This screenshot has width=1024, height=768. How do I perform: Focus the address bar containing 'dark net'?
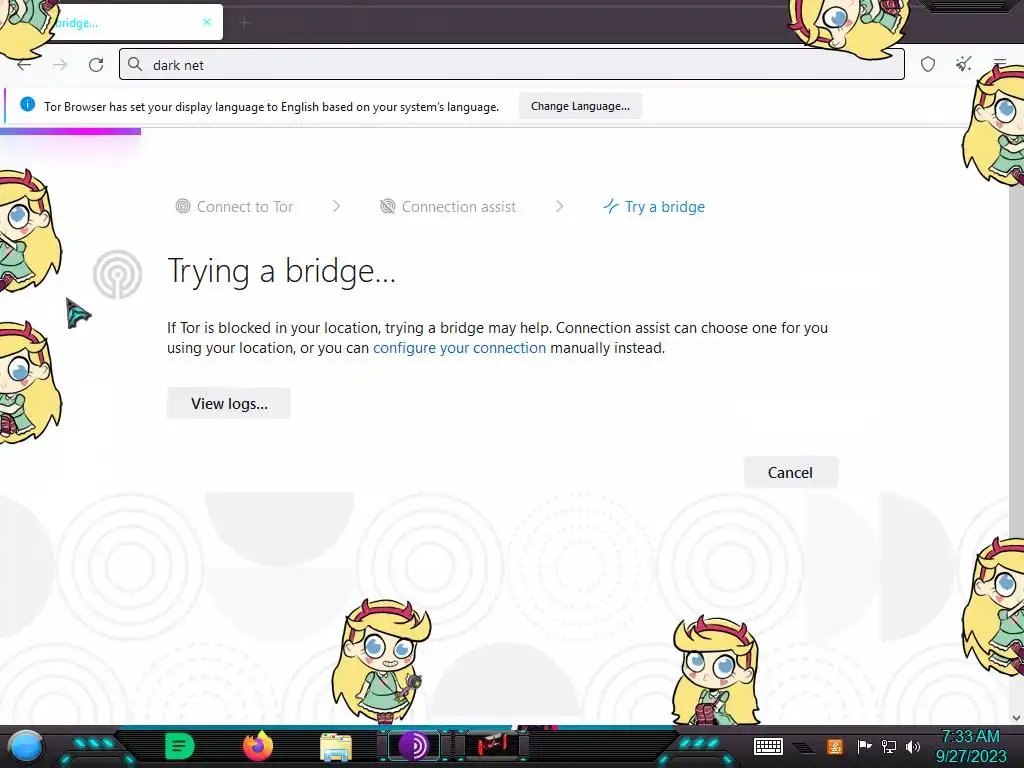(x=511, y=64)
